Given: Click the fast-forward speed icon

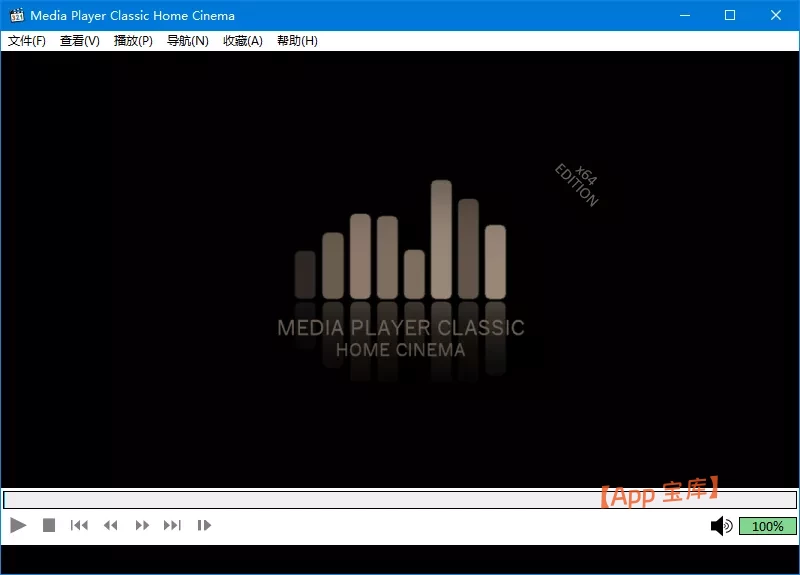Looking at the screenshot, I should [142, 525].
